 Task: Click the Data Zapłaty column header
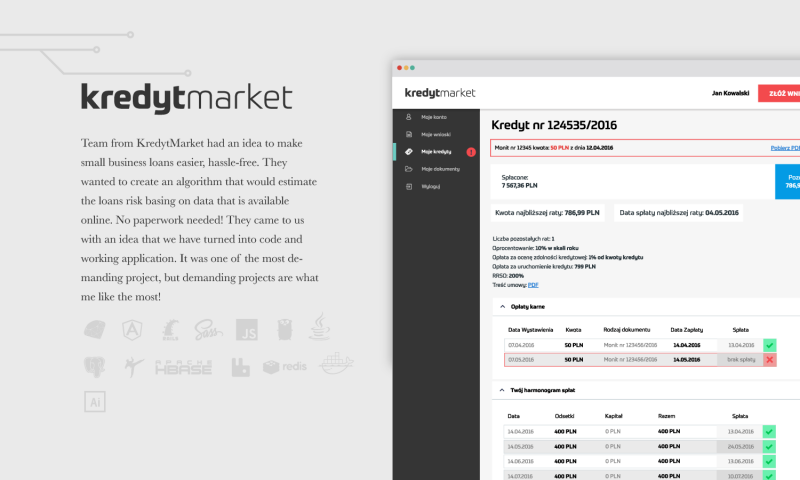point(686,330)
